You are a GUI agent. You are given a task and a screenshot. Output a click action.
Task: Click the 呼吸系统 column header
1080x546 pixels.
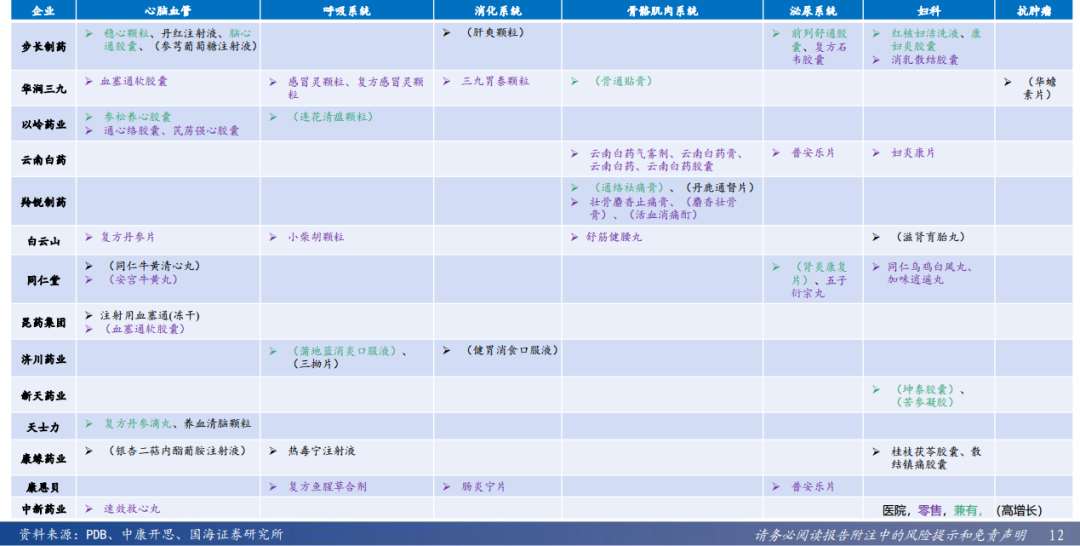pyautogui.click(x=346, y=10)
